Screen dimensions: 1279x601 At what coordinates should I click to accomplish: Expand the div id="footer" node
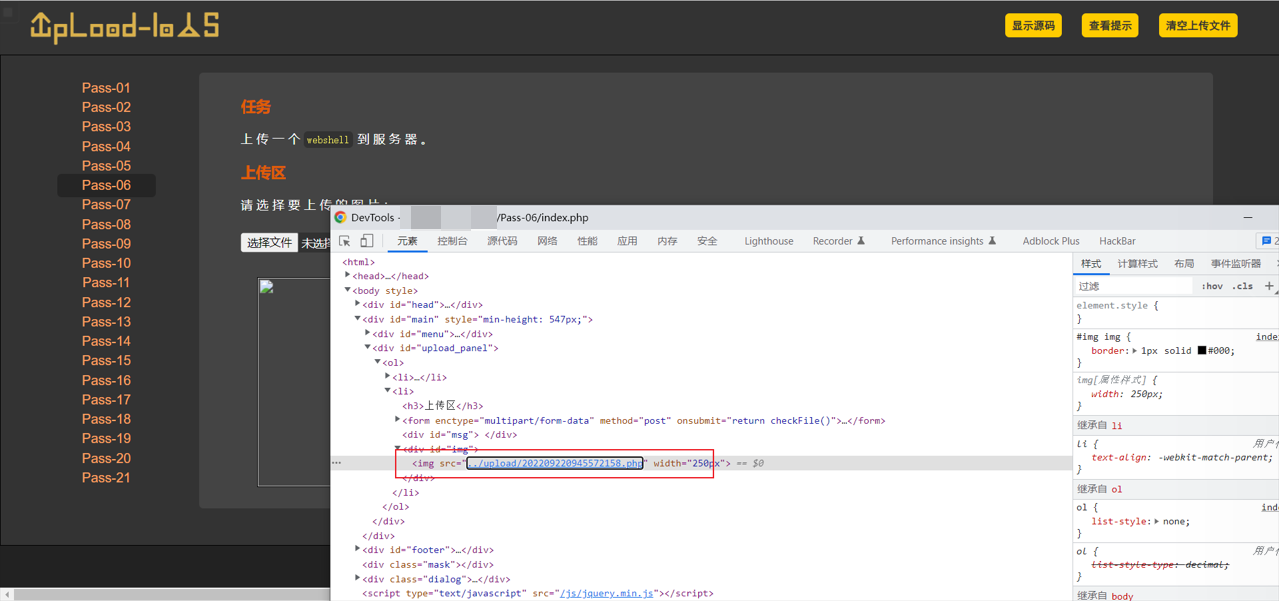(358, 550)
